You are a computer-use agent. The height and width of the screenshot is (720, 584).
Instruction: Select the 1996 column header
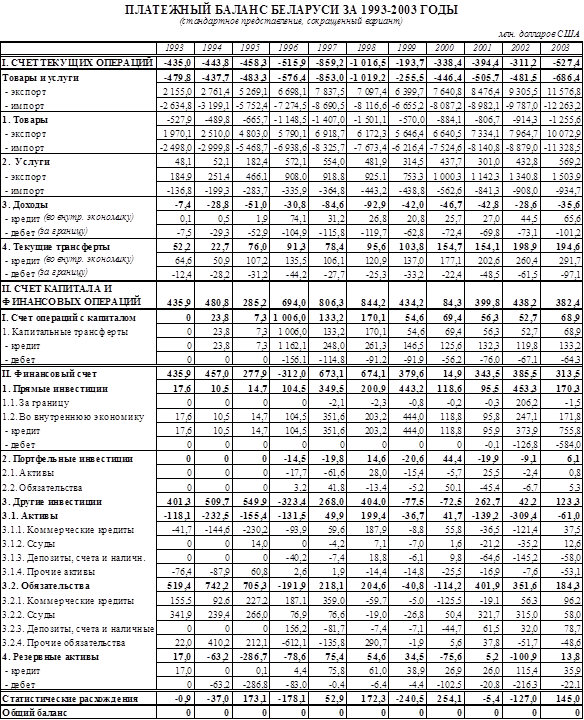point(288,48)
